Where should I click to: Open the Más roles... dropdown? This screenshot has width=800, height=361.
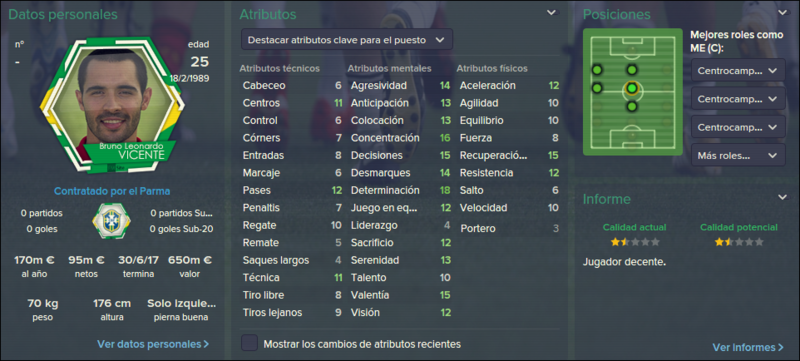[x=738, y=155]
